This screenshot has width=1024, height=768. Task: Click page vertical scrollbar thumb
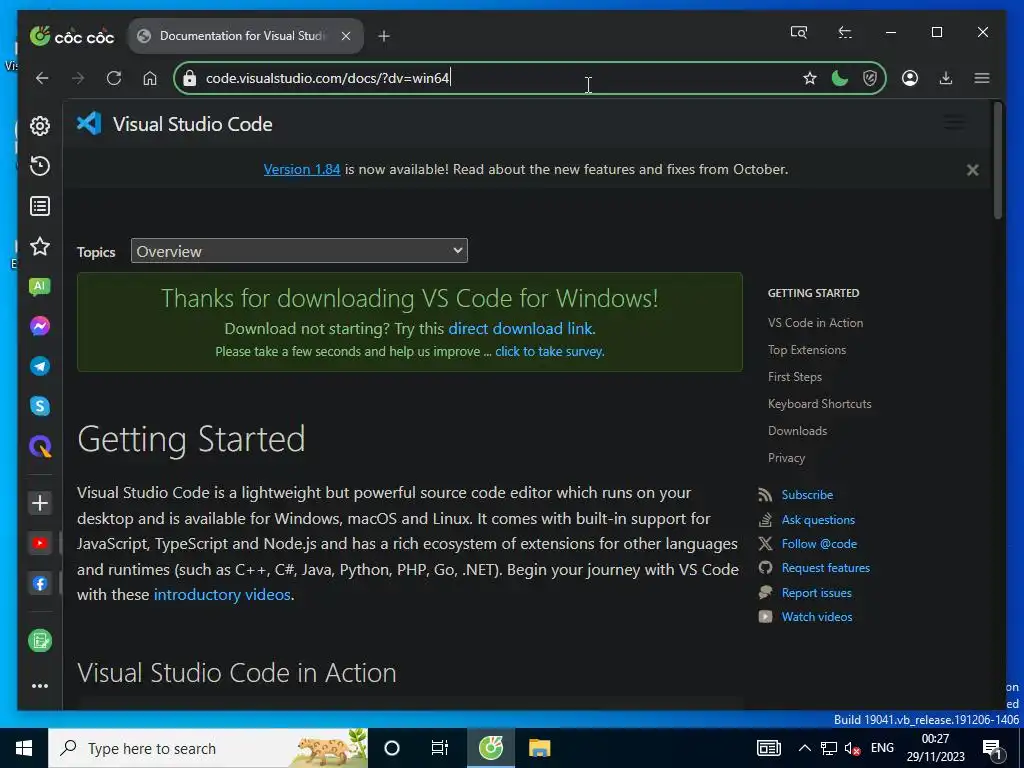tap(997, 161)
